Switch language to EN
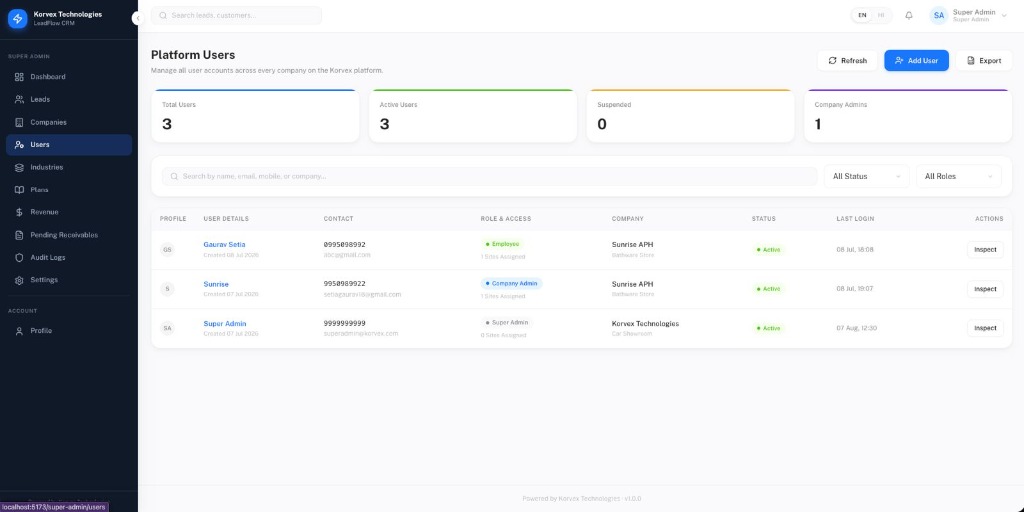 pos(862,15)
